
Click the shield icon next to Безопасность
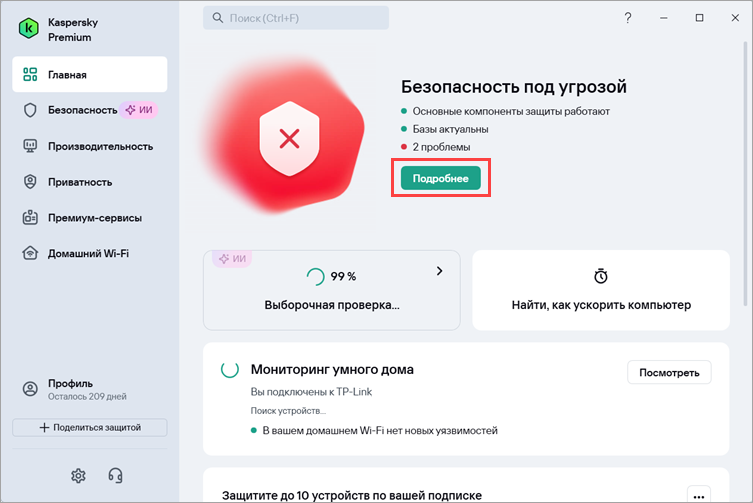point(30,110)
